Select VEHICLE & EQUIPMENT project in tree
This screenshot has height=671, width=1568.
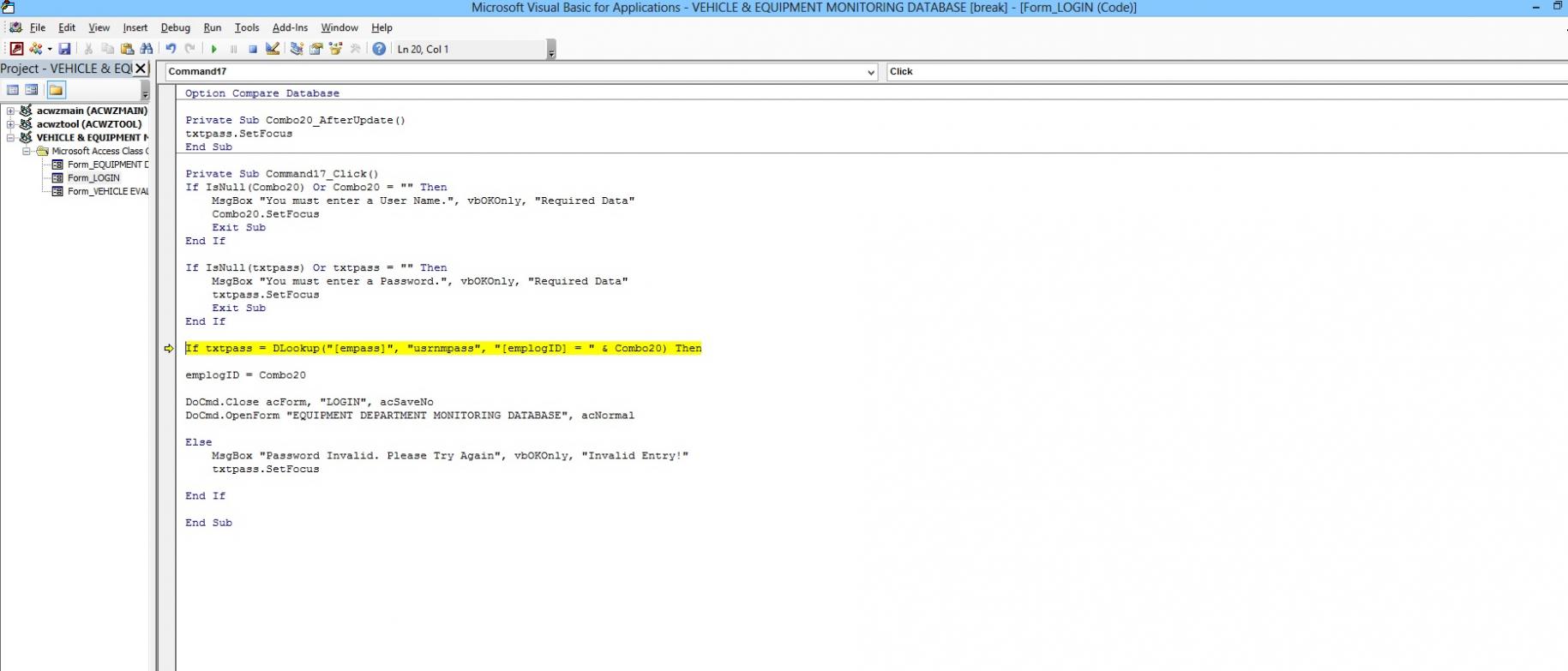(92, 137)
